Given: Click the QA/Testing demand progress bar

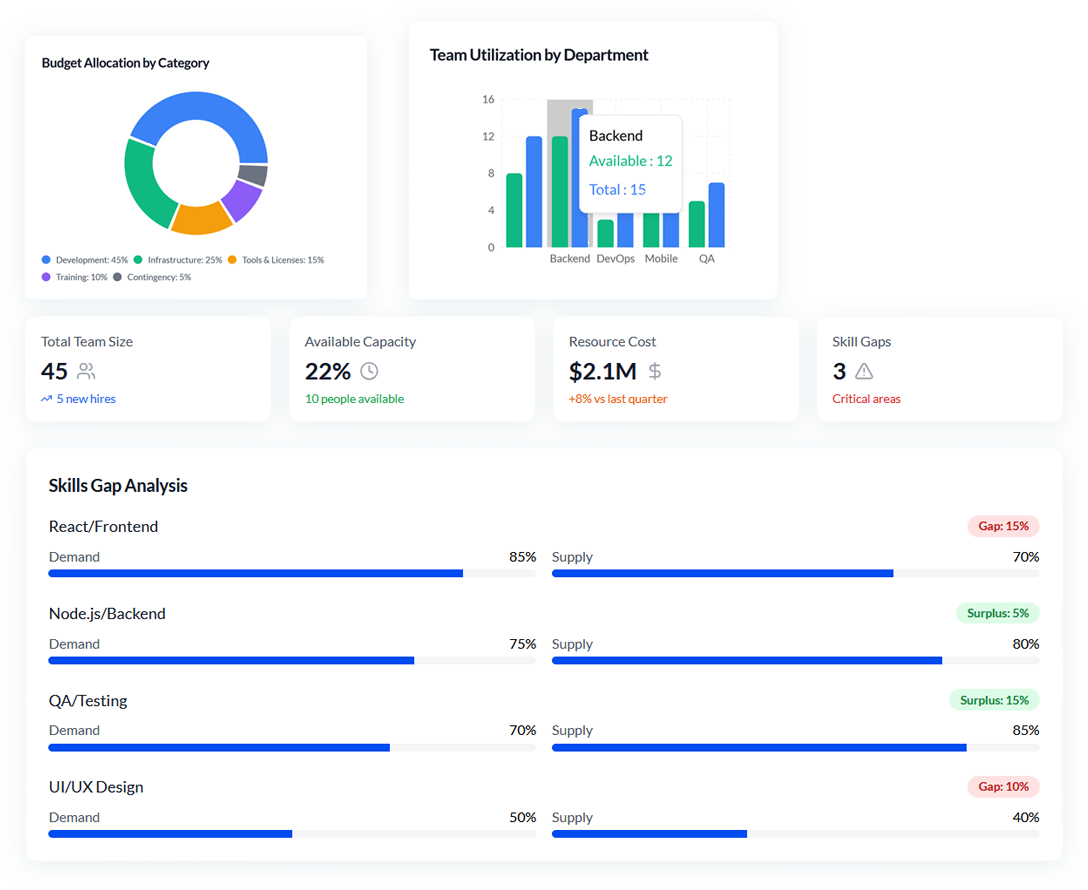Looking at the screenshot, I should 292,748.
